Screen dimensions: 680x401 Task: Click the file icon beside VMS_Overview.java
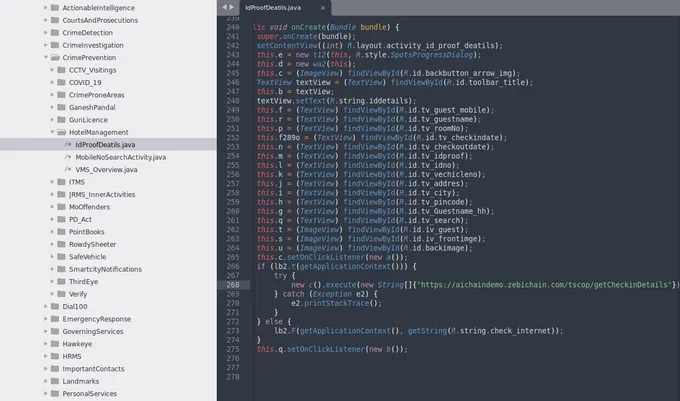pos(68,170)
